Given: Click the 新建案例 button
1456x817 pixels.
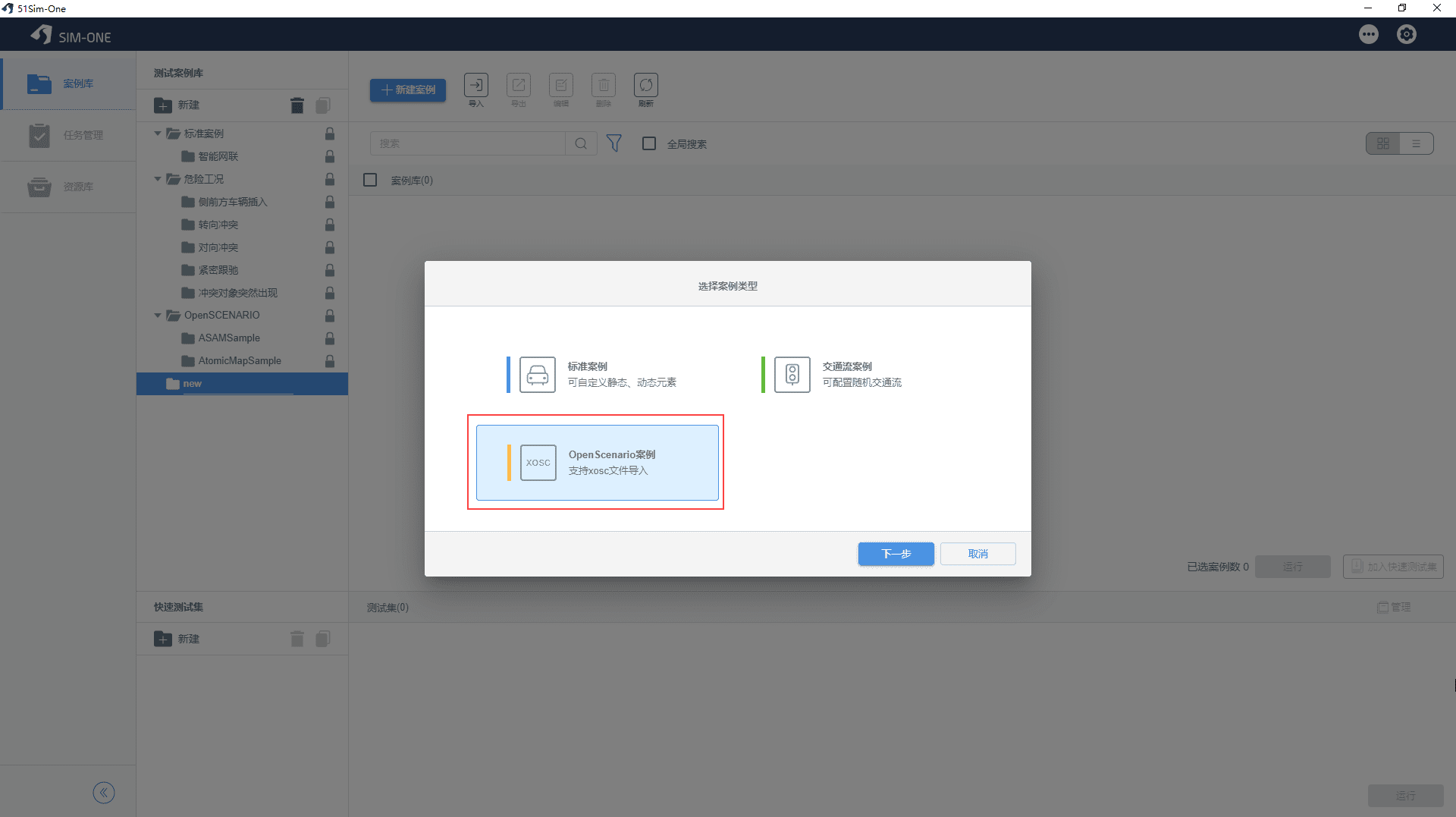Looking at the screenshot, I should 408,90.
